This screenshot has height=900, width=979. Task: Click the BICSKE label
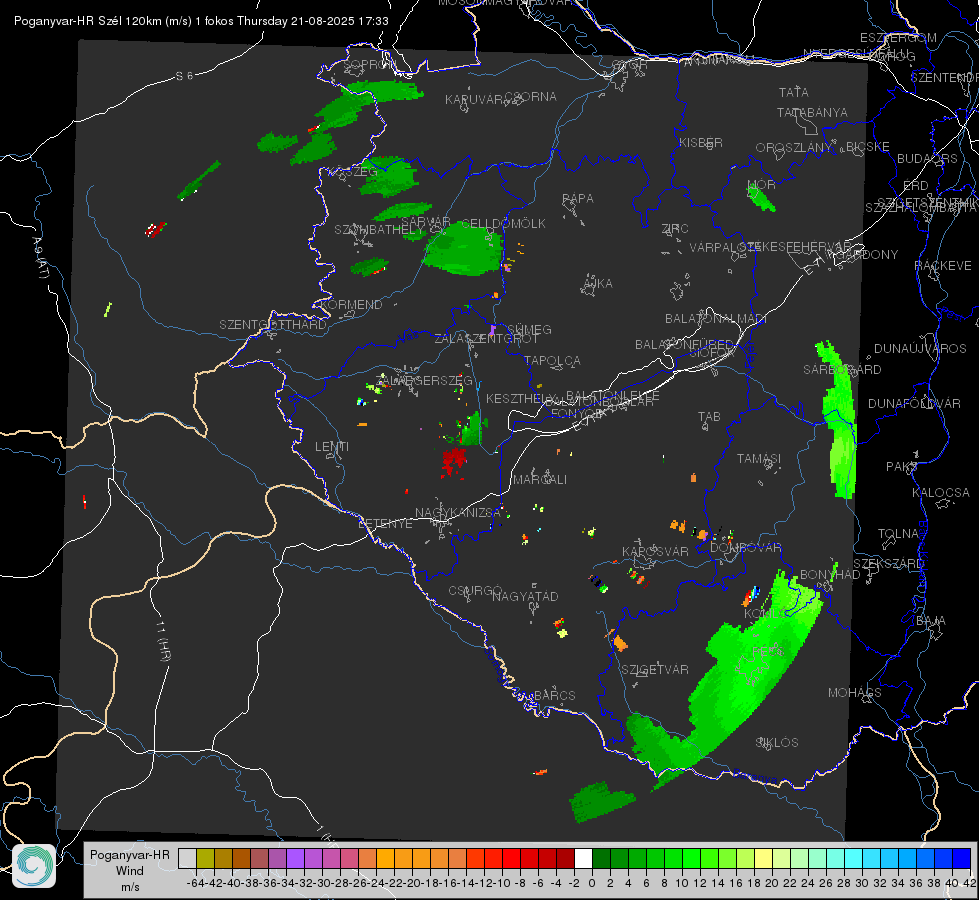click(868, 147)
